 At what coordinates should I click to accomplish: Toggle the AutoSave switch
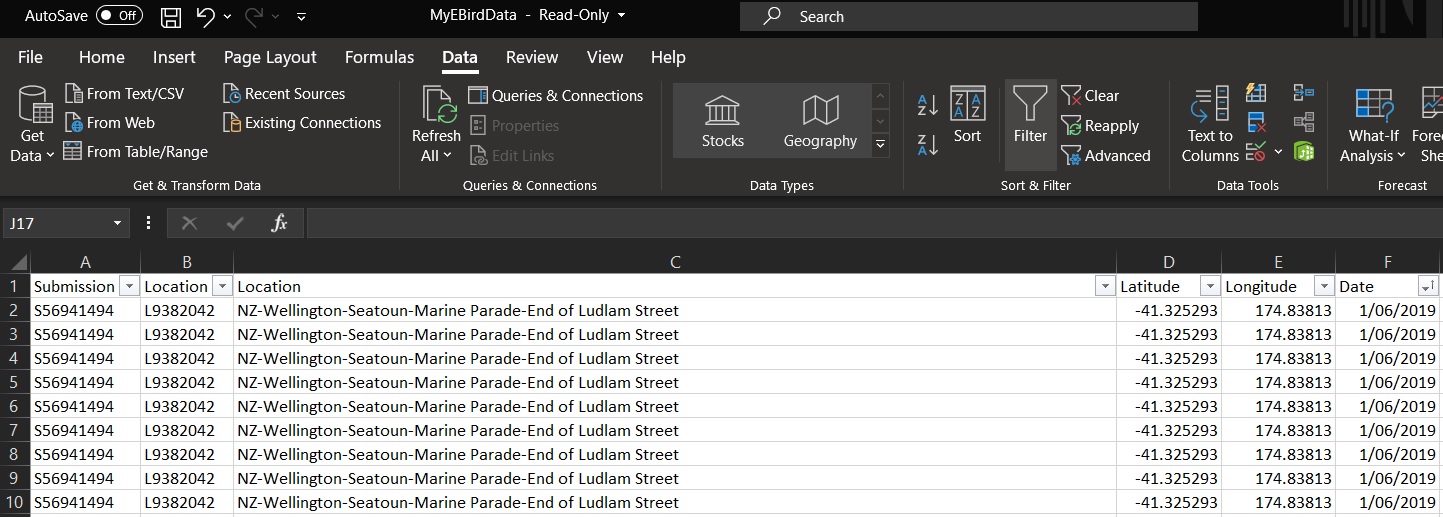pos(119,16)
